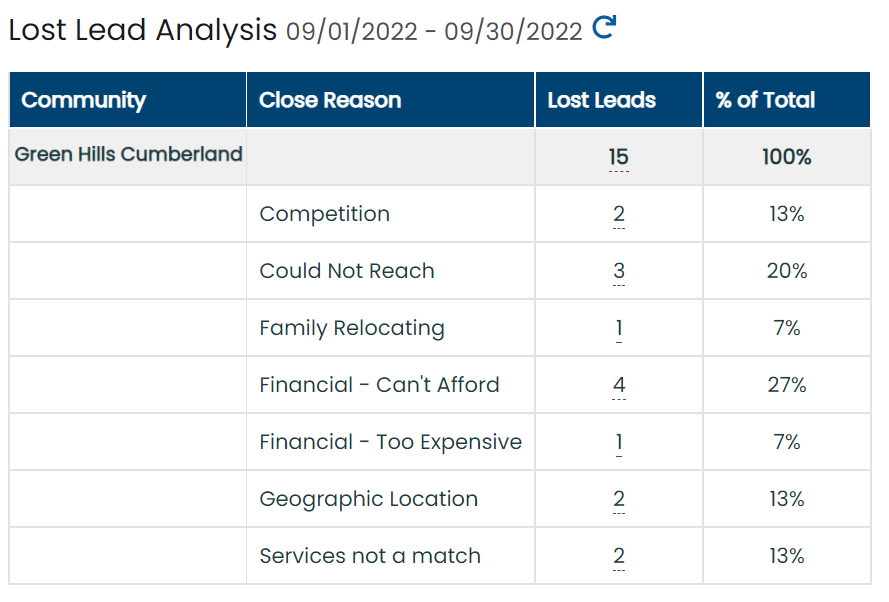Screen dimensions: 889x602
Task: Click the 27% of total cell
Action: (787, 385)
